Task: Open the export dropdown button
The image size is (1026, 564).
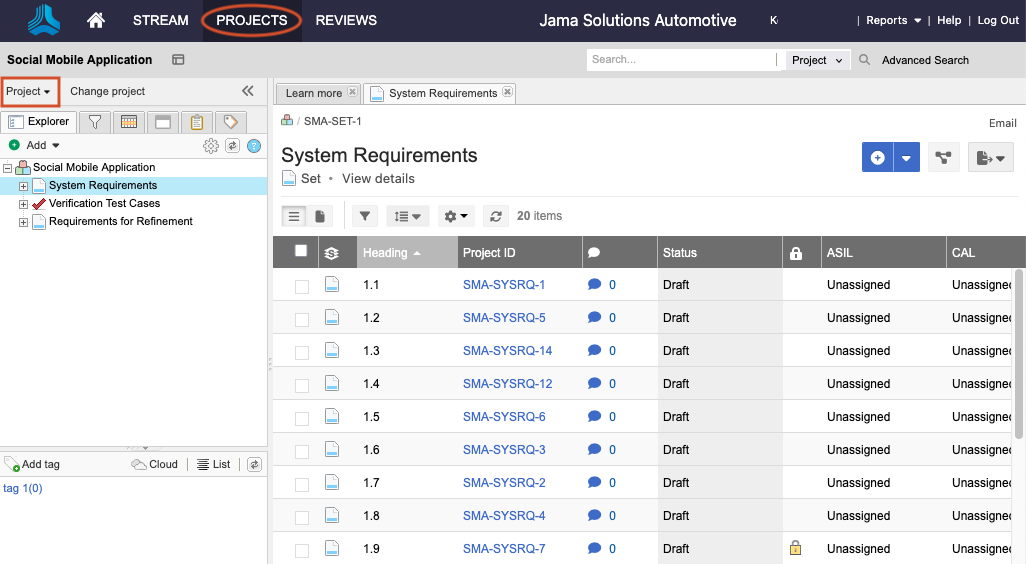Action: point(990,157)
